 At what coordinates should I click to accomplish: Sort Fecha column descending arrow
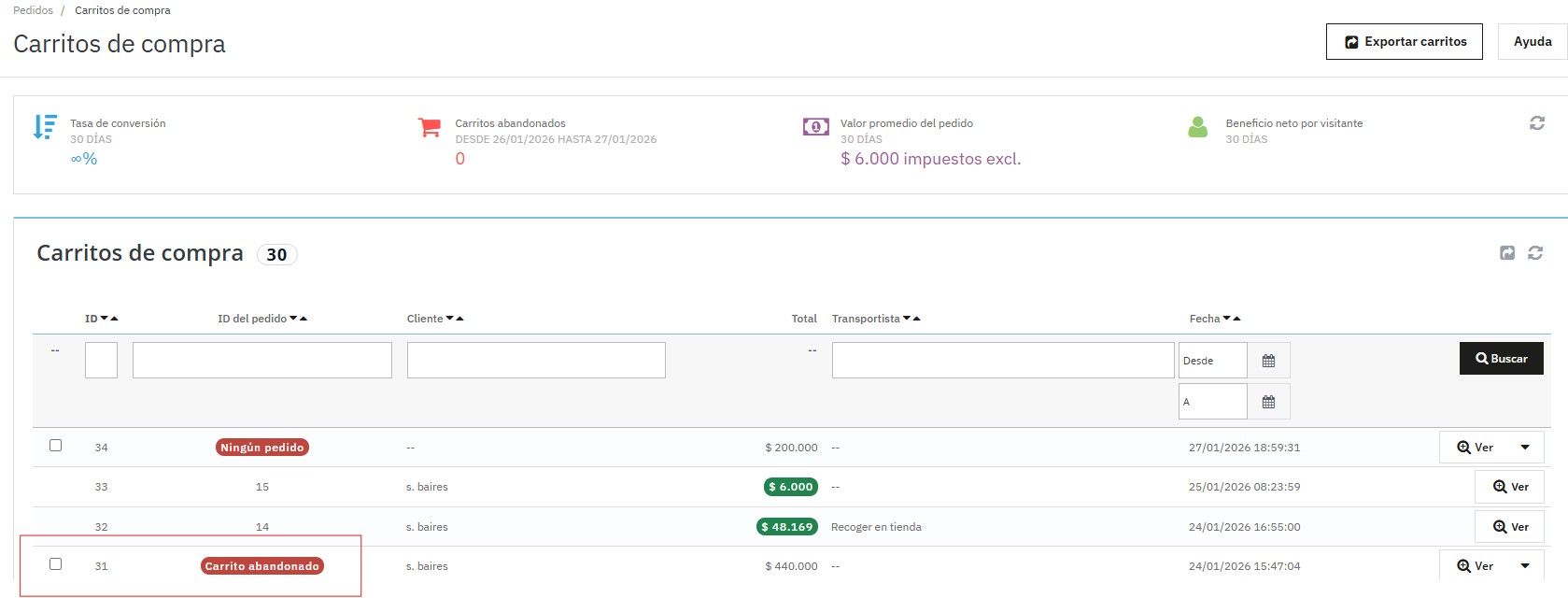click(x=1226, y=319)
